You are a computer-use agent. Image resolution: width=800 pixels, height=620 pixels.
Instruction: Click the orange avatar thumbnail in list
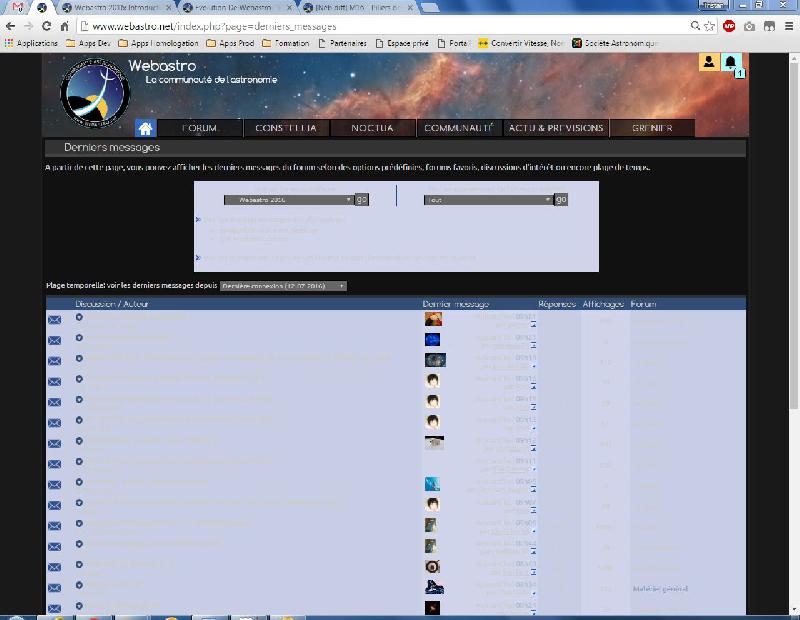[x=433, y=319]
